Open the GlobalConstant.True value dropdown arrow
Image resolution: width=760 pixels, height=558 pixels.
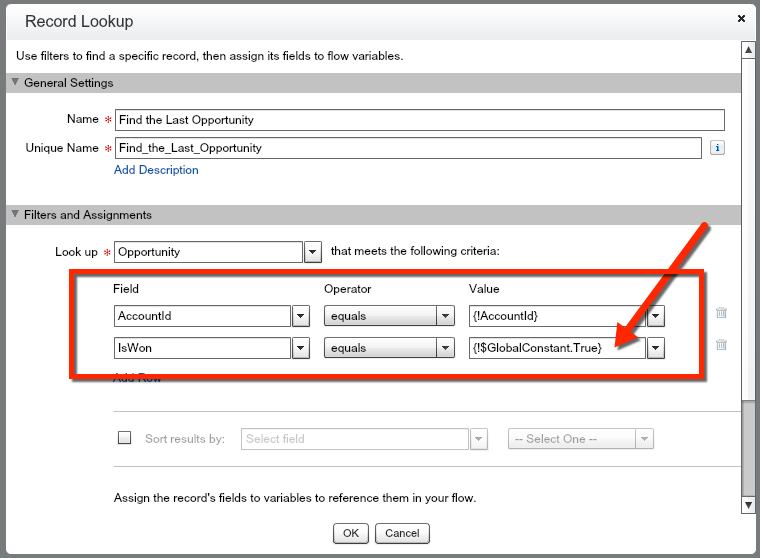tap(656, 348)
